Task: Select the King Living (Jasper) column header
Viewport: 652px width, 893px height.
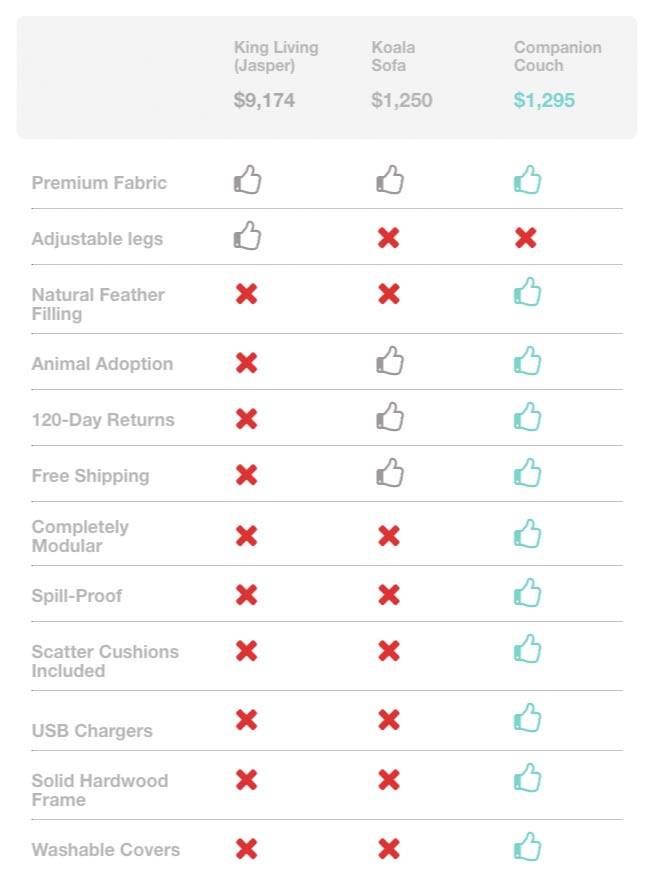Action: (x=276, y=56)
